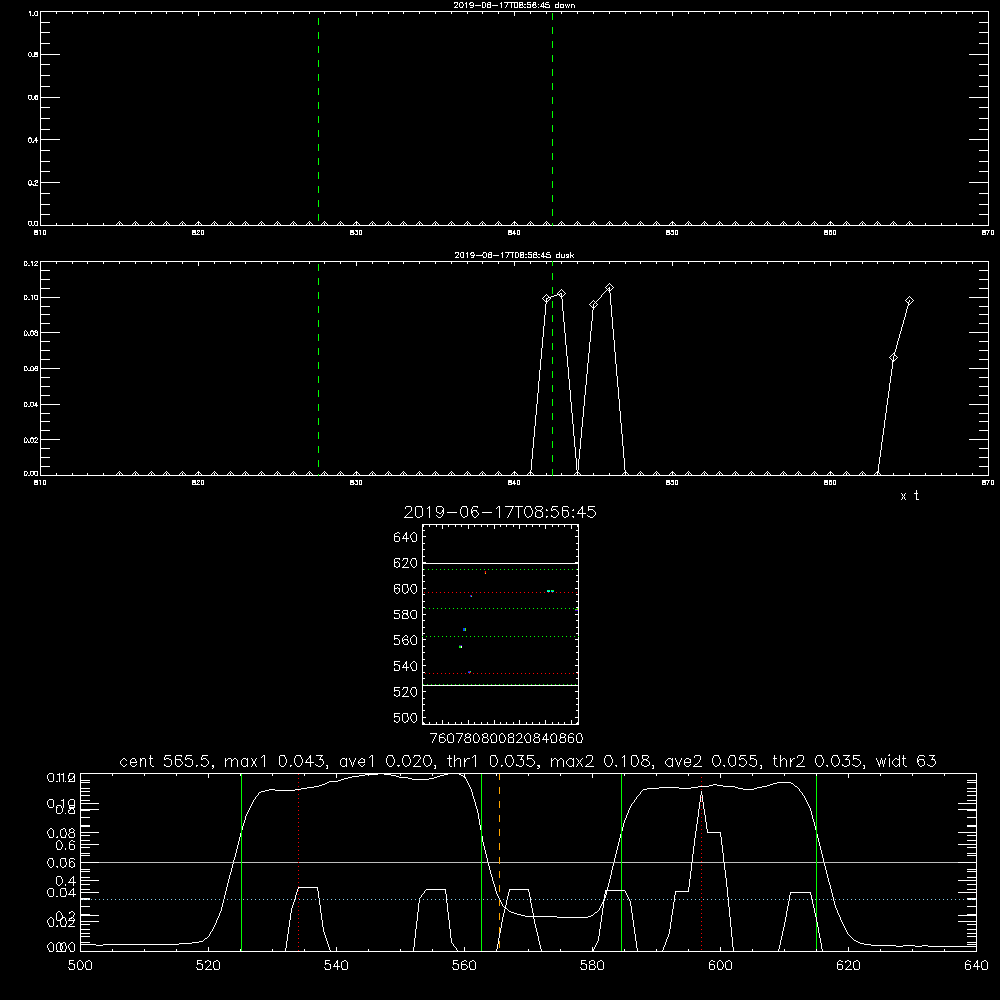Click the '500' label on the center plot y-axis
This screenshot has height=1000, width=1000.
[x=406, y=717]
